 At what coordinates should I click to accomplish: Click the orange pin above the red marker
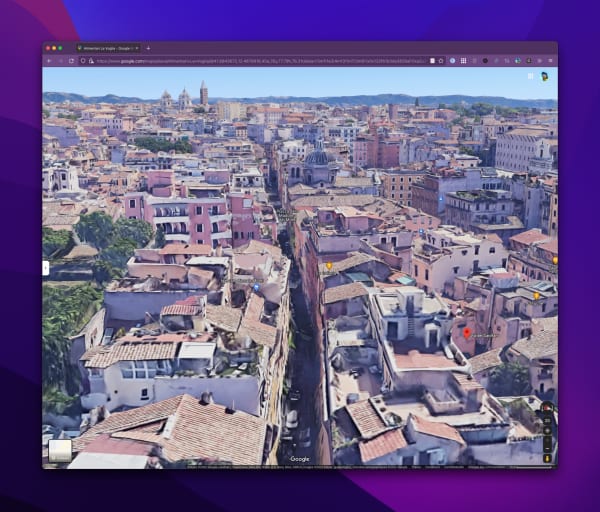[536, 296]
